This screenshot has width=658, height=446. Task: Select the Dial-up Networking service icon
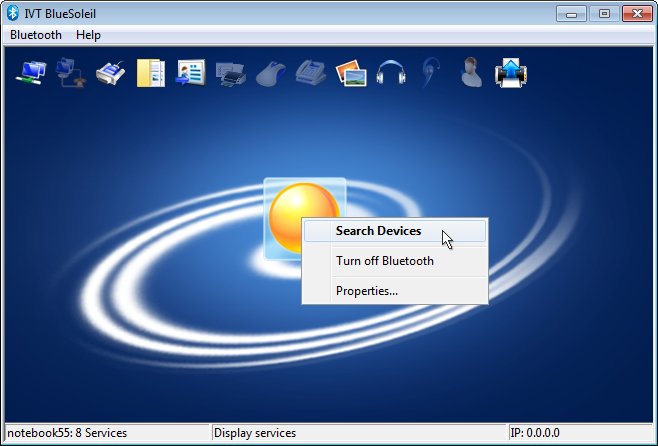coord(70,73)
